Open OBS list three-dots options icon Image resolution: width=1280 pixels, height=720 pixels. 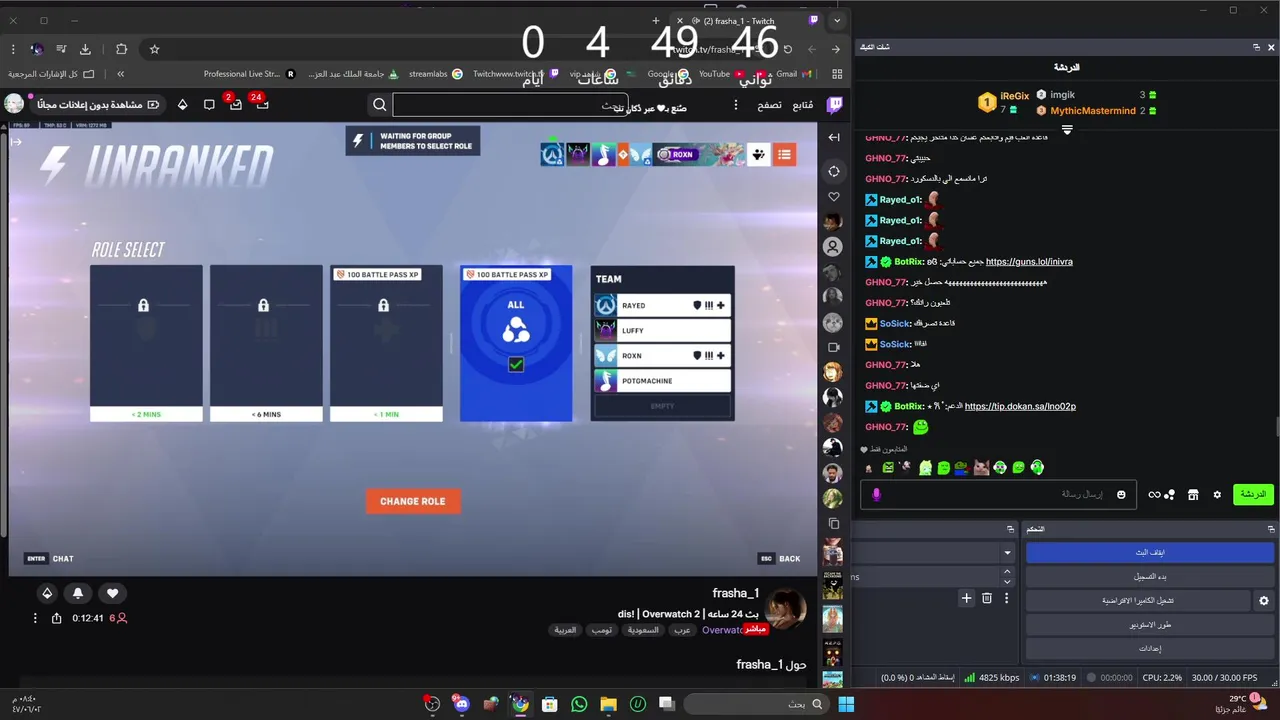[1007, 598]
